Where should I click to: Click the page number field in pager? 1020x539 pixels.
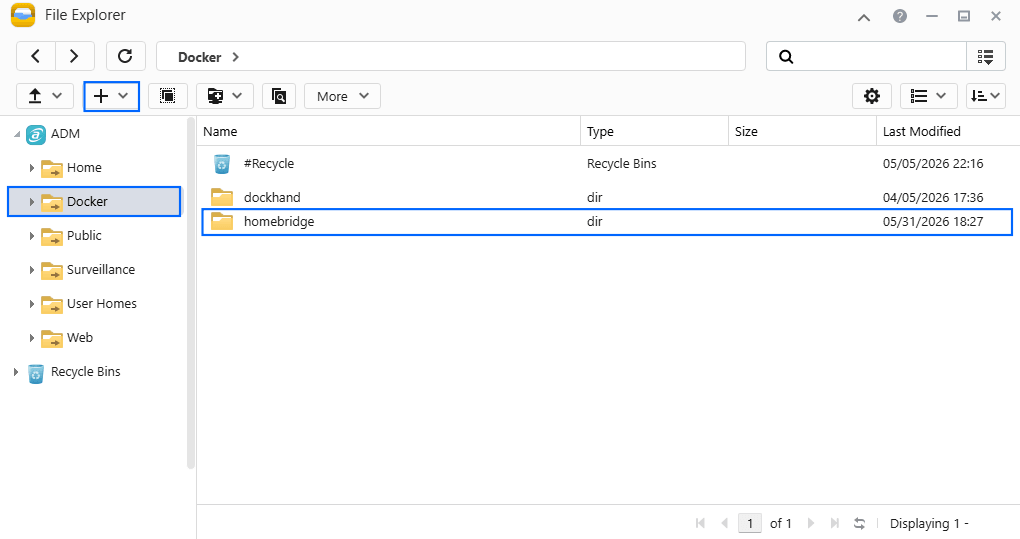(750, 523)
